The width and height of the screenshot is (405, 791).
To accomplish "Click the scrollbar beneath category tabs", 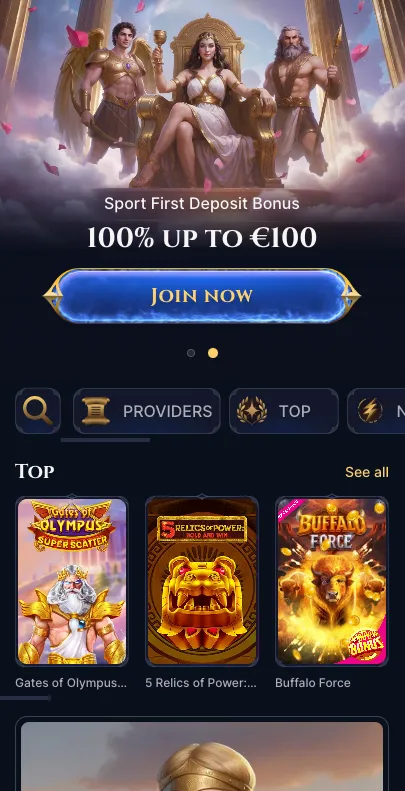I will point(105,440).
